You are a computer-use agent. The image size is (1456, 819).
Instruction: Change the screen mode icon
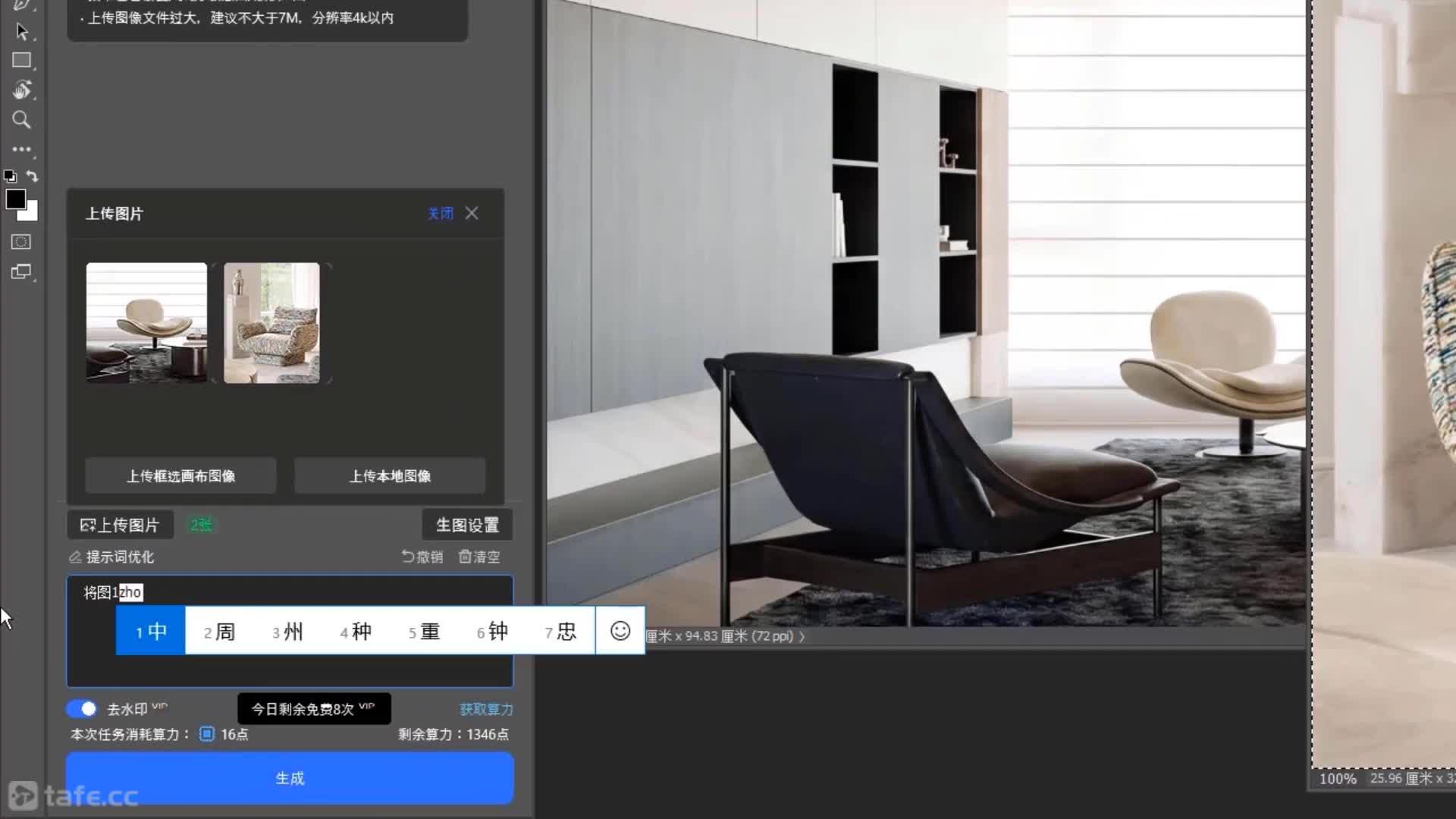21,271
